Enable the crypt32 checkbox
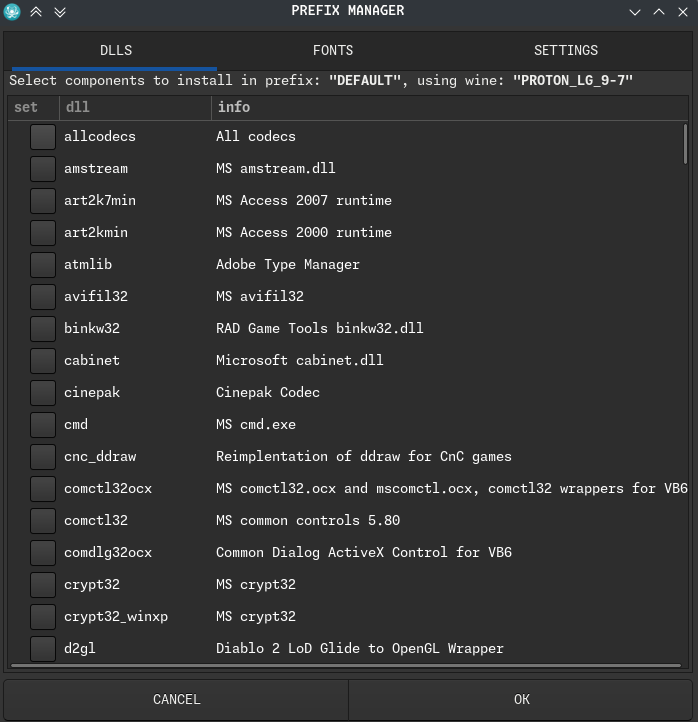 tap(43, 585)
